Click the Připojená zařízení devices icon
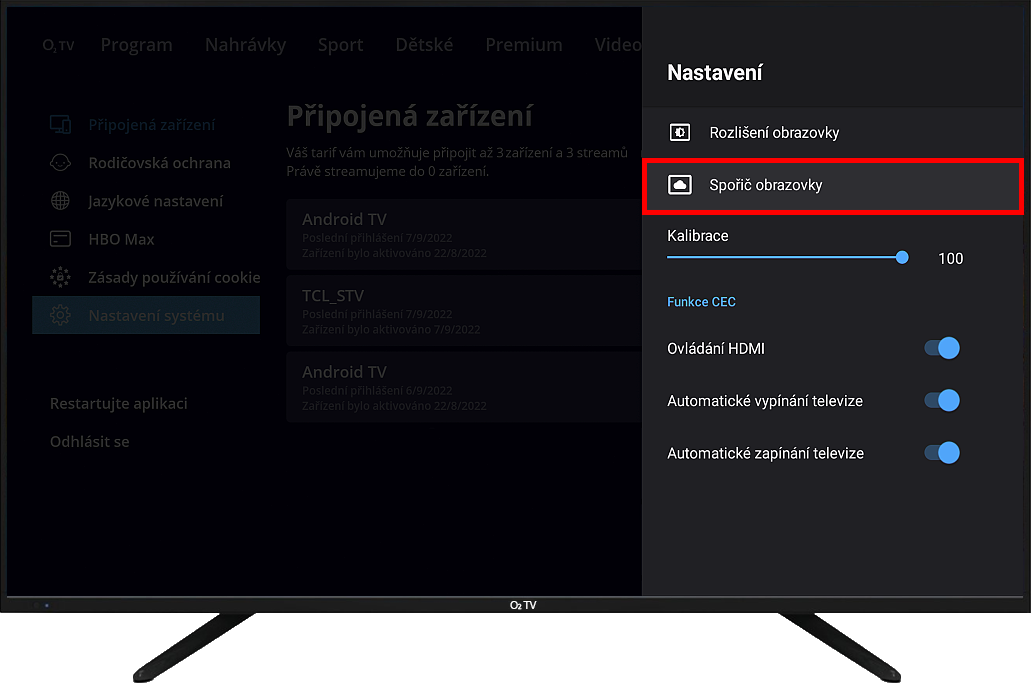 [60, 125]
